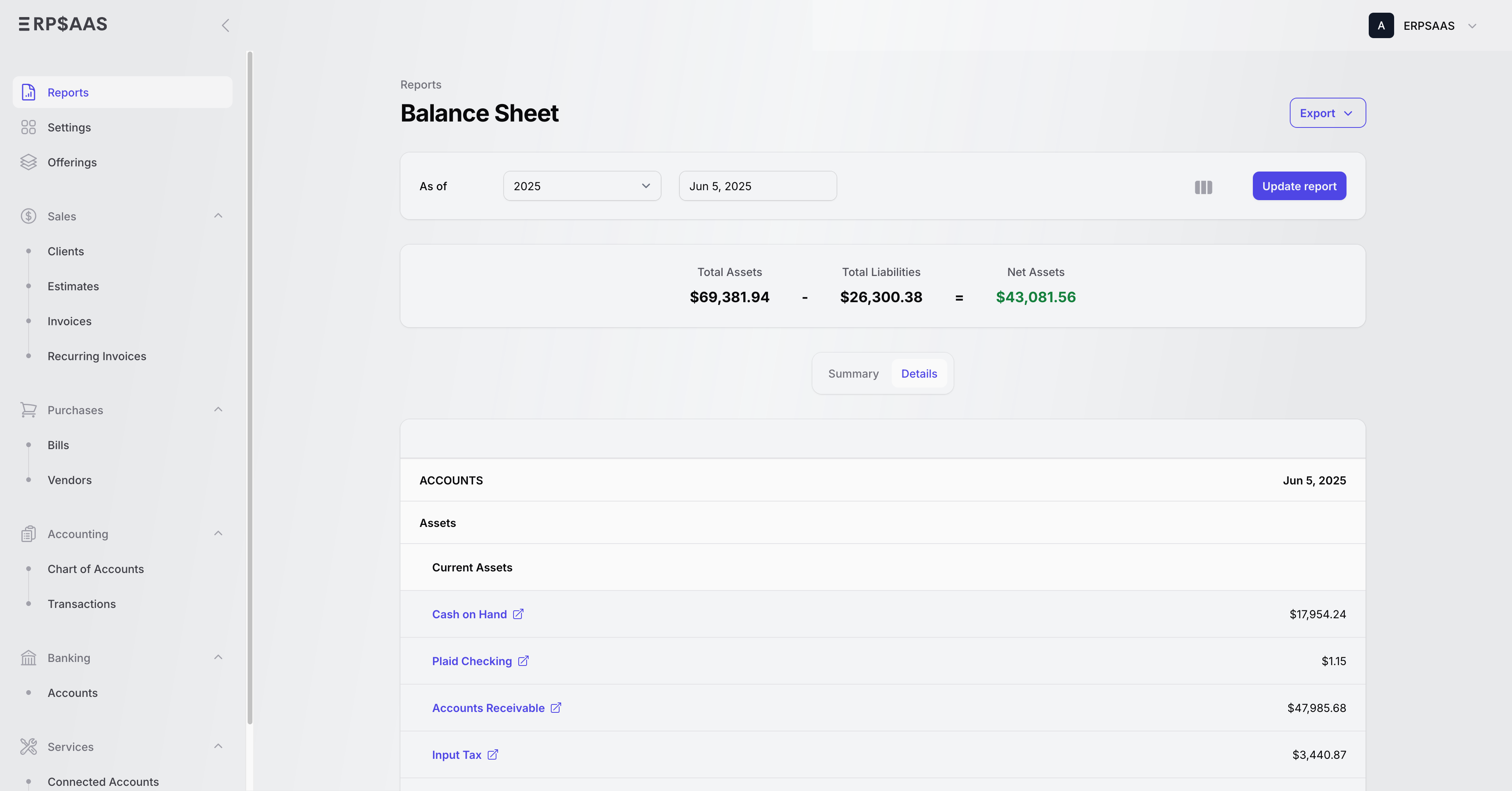Click the Jun 5, 2025 date field

click(758, 186)
